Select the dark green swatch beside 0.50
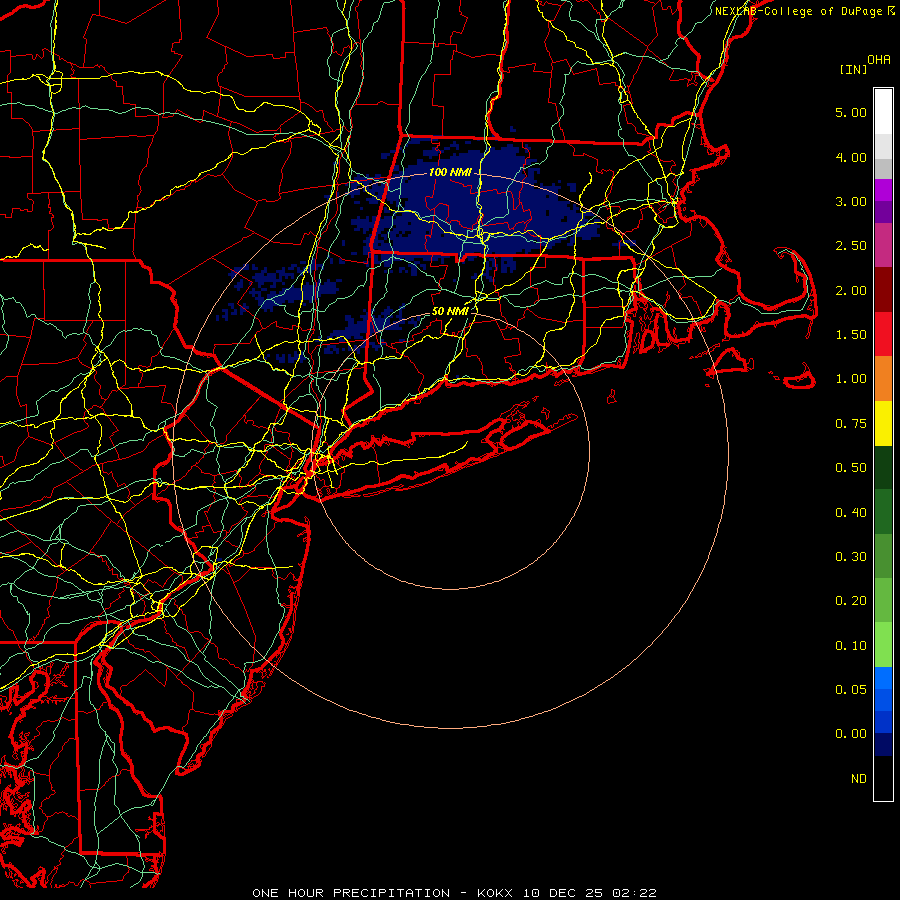The width and height of the screenshot is (900, 900). click(883, 467)
